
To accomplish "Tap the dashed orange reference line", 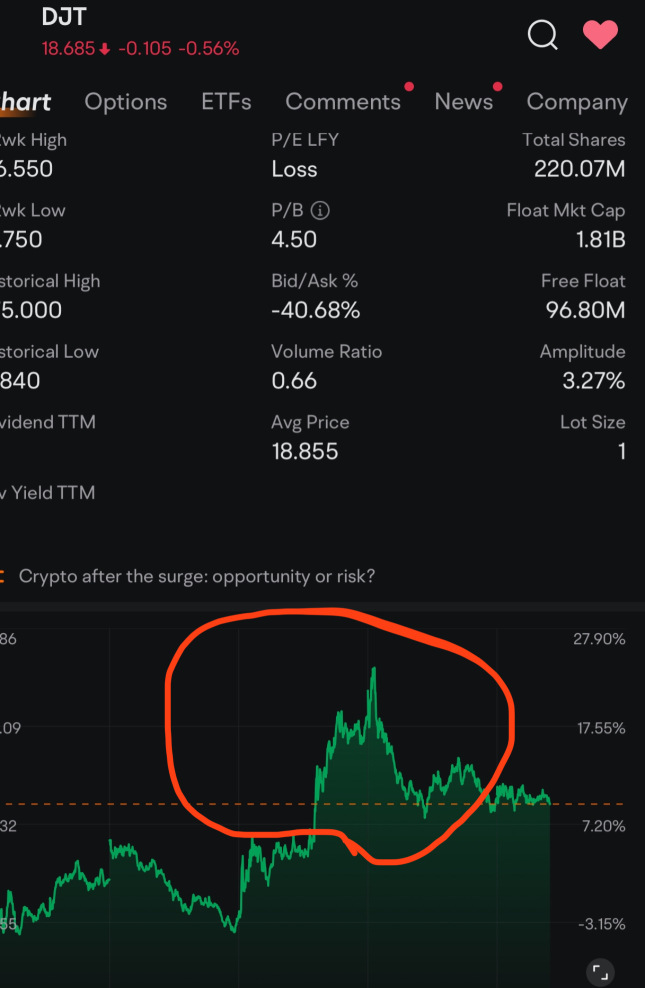I will pos(150,804).
